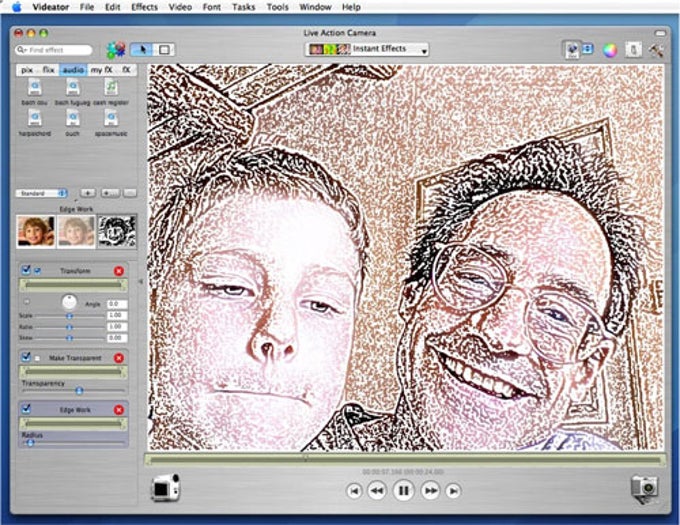This screenshot has height=525, width=680.
Task: Adjust the Ratio slider
Action: click(x=70, y=327)
